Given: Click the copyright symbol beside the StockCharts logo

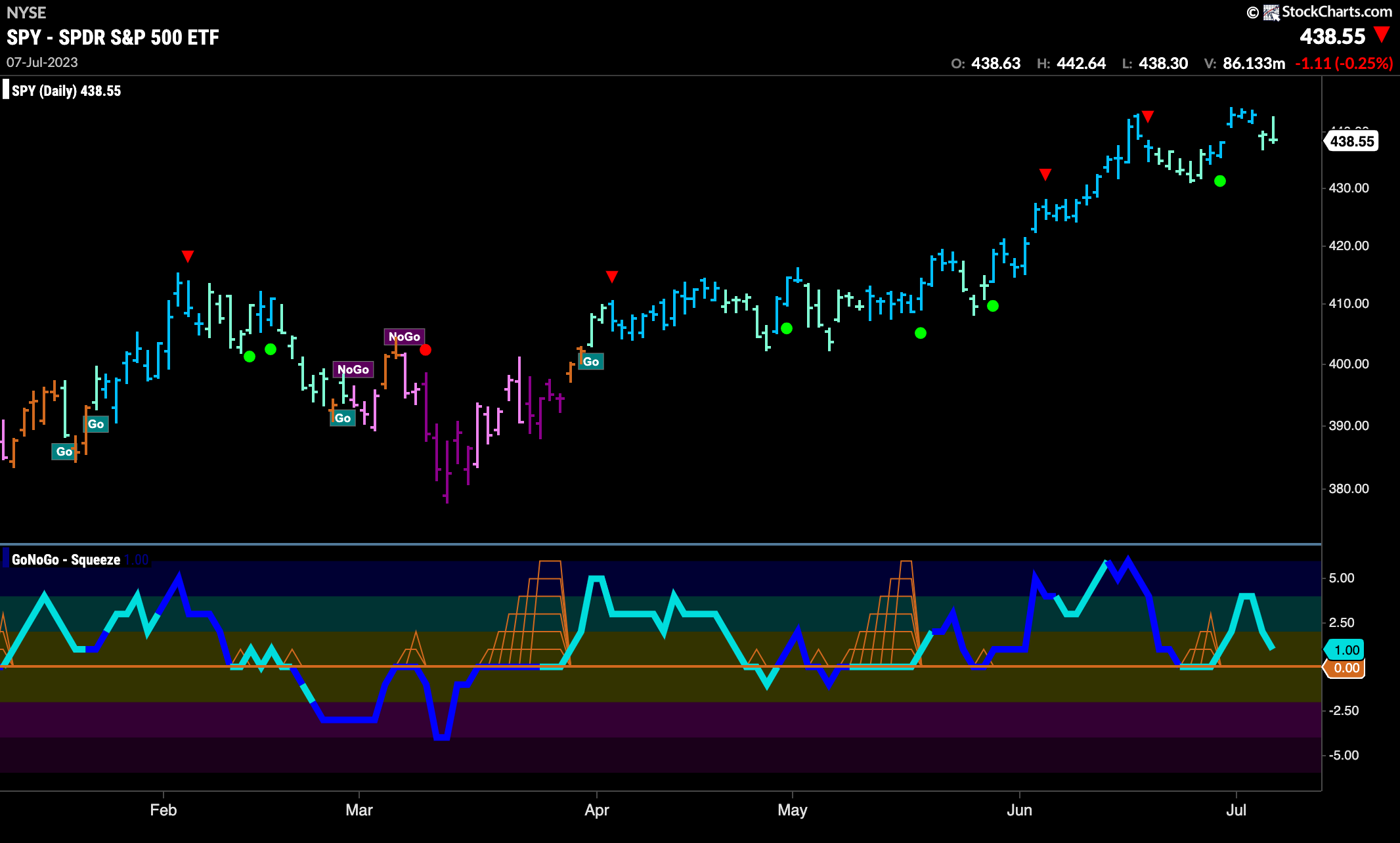Looking at the screenshot, I should (x=1253, y=12).
